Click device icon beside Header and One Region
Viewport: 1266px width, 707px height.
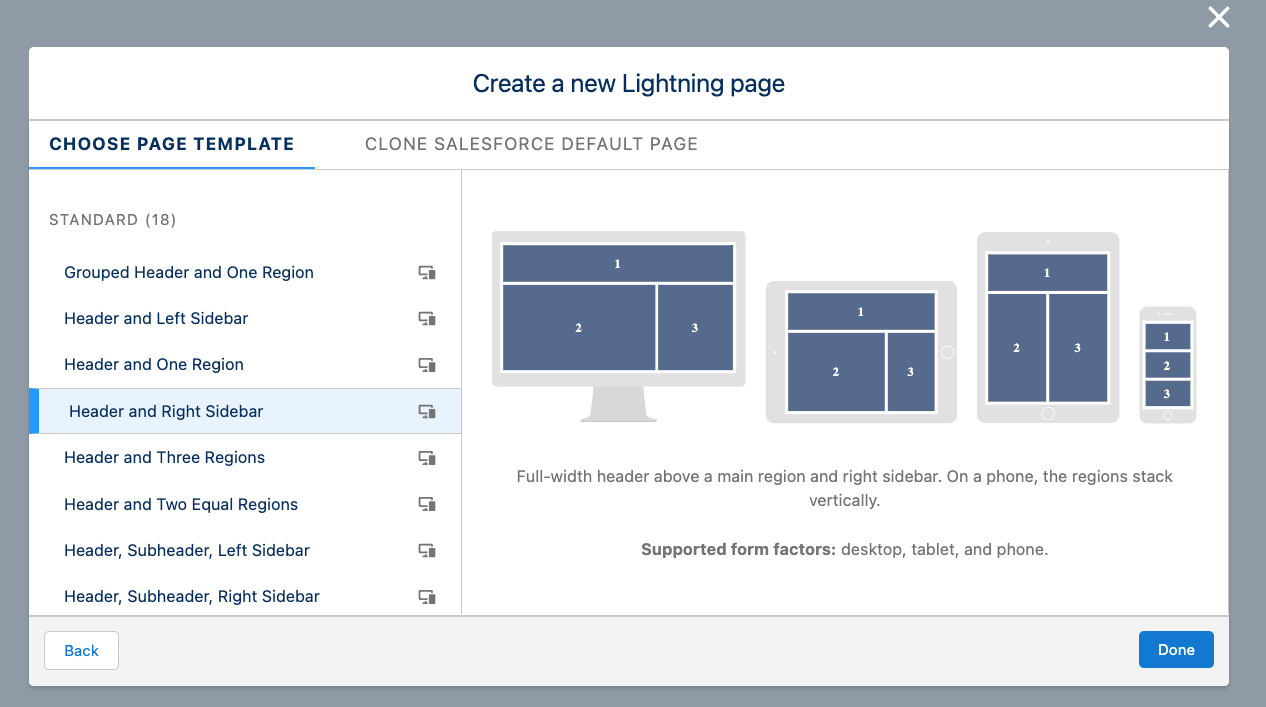pos(427,365)
